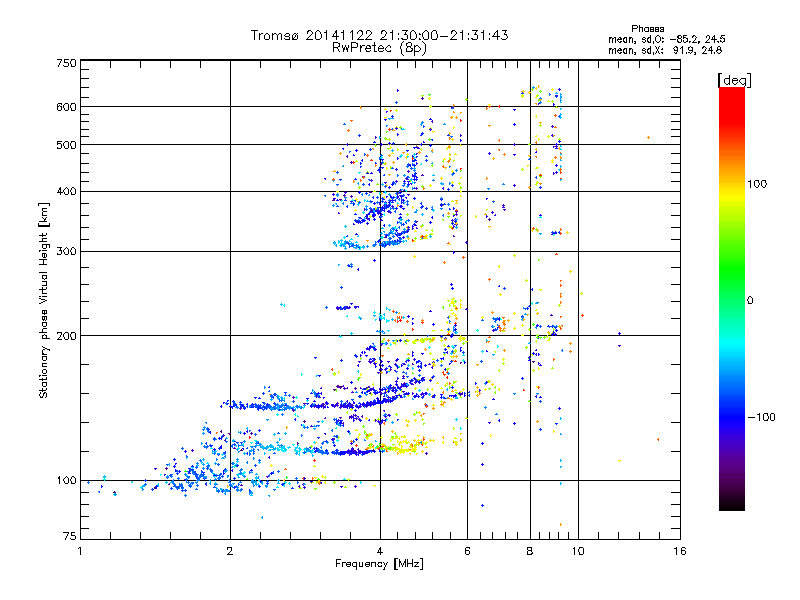Viewport: 800px width, 600px height.
Task: Click the colorbar tick label "100"
Action: 757,184
